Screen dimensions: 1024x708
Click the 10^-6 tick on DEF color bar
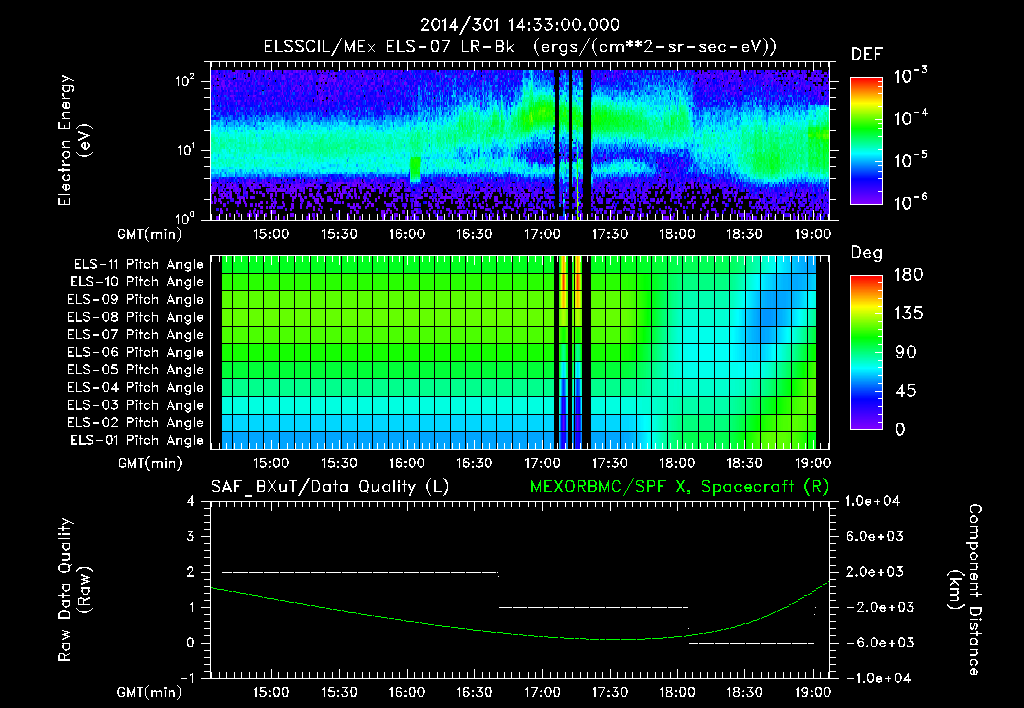click(x=910, y=202)
